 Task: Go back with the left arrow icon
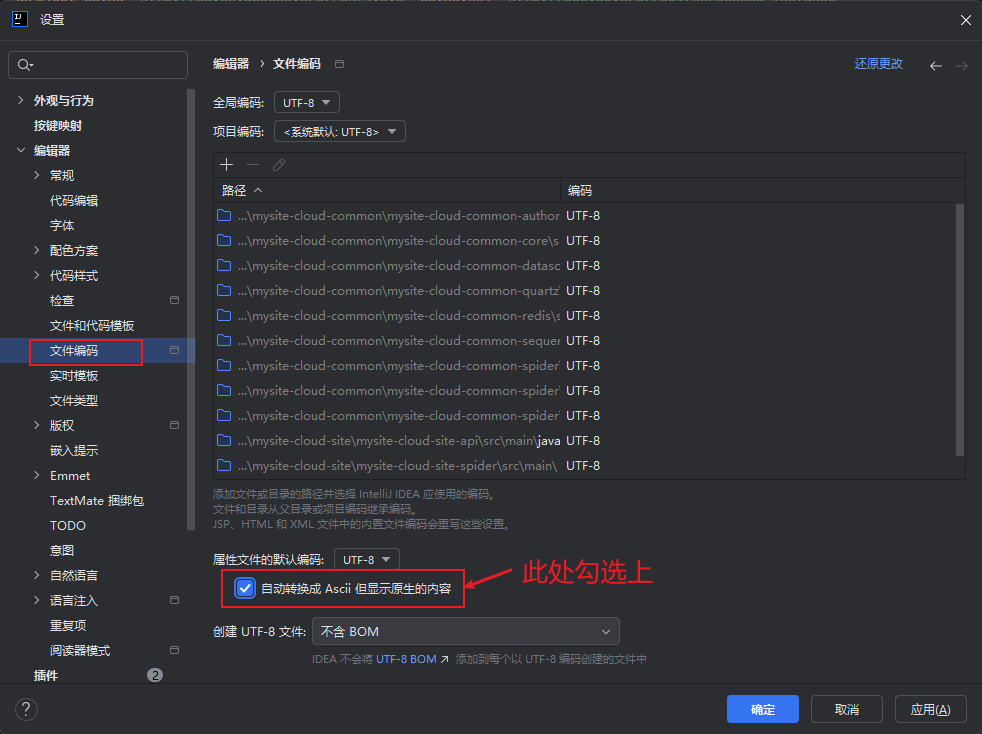pyautogui.click(x=936, y=66)
